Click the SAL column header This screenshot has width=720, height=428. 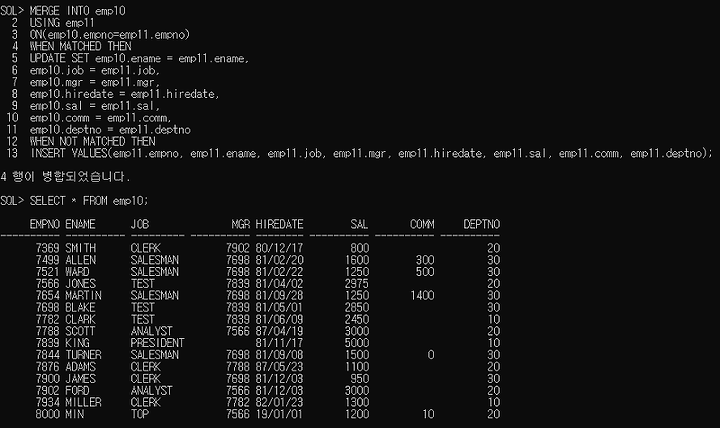[x=360, y=224]
